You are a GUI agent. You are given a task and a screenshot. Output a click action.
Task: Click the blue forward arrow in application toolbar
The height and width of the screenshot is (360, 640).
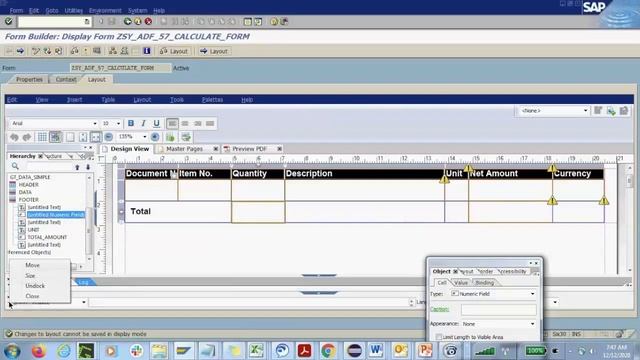tap(20, 51)
